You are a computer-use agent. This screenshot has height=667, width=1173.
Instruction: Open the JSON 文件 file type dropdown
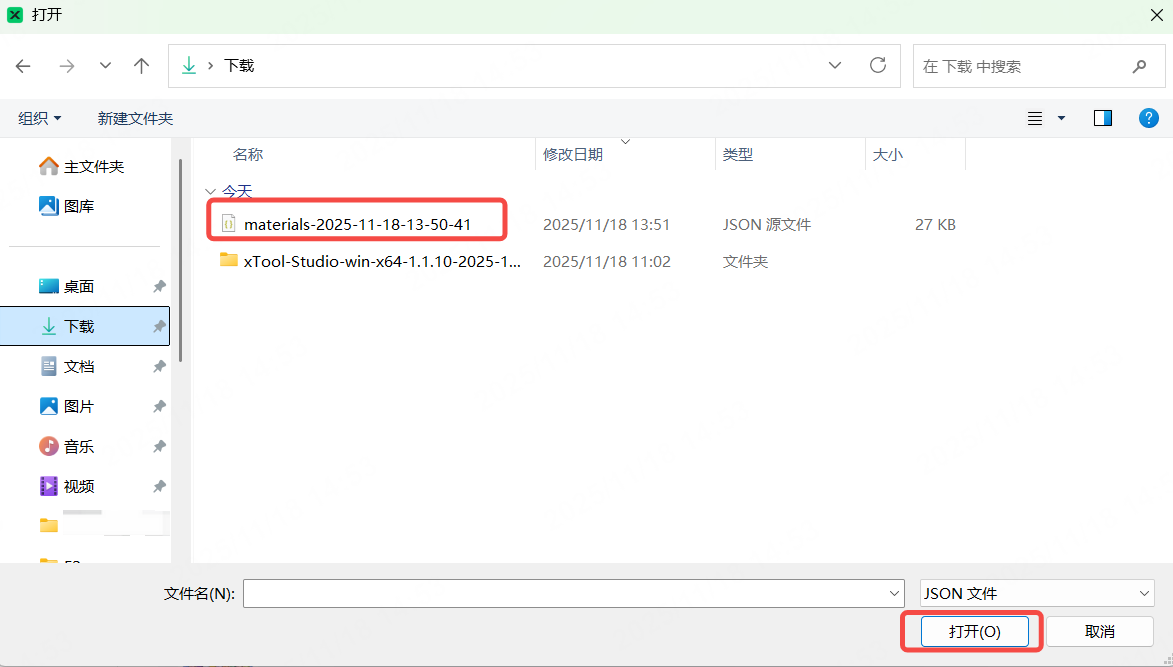pyautogui.click(x=1037, y=594)
